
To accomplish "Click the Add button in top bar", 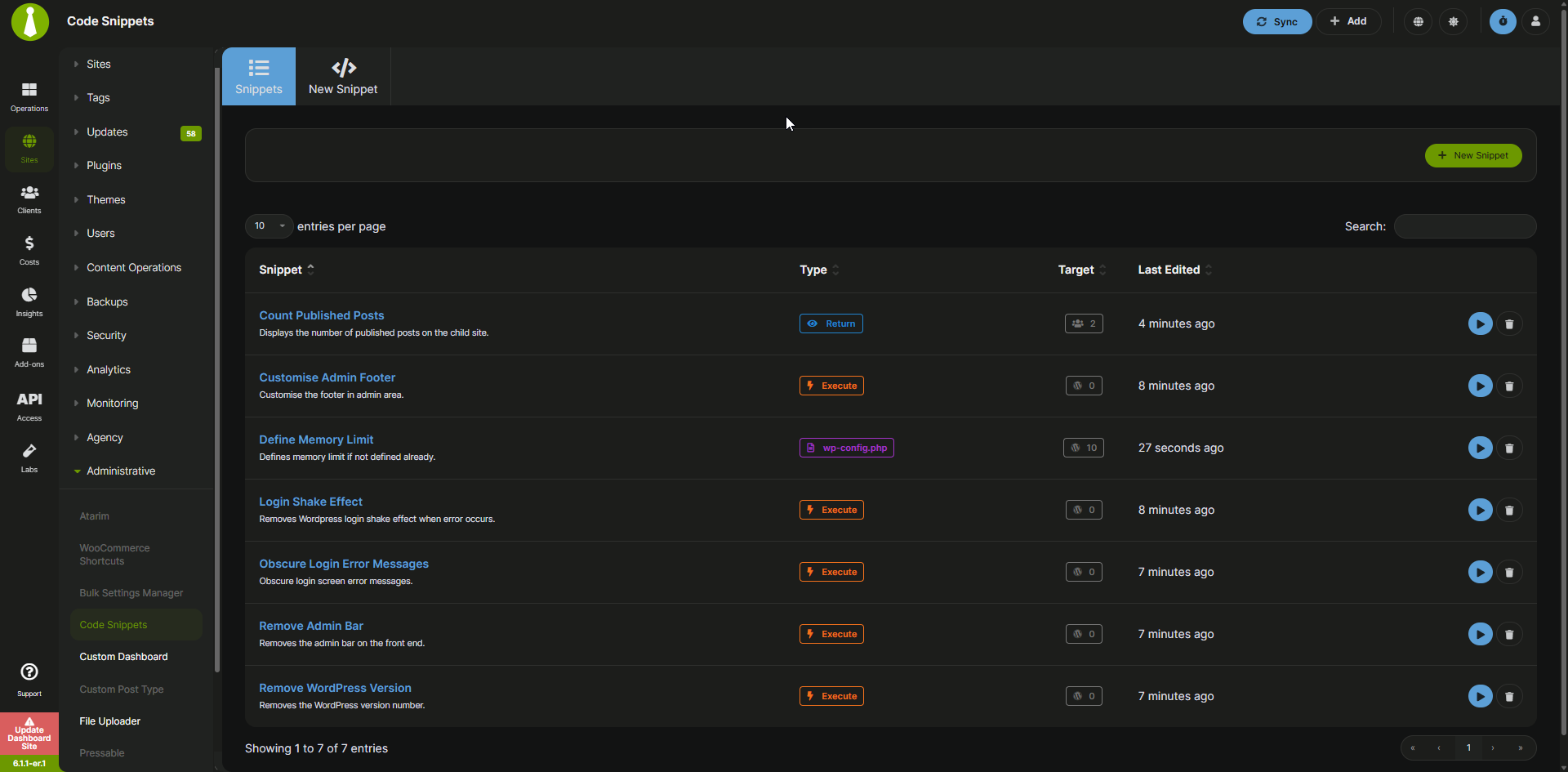I will 1348,21.
